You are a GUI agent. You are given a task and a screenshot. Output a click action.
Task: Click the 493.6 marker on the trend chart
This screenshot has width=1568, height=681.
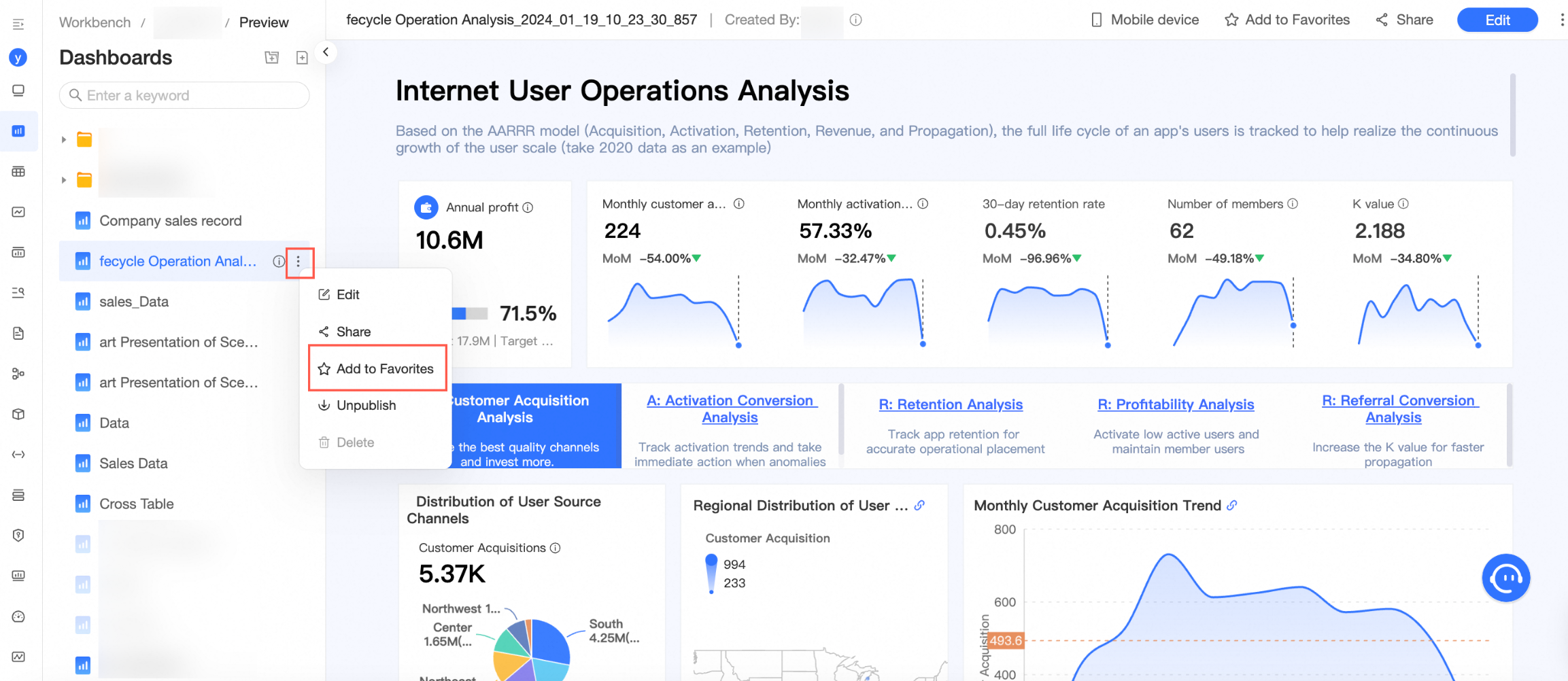1005,640
